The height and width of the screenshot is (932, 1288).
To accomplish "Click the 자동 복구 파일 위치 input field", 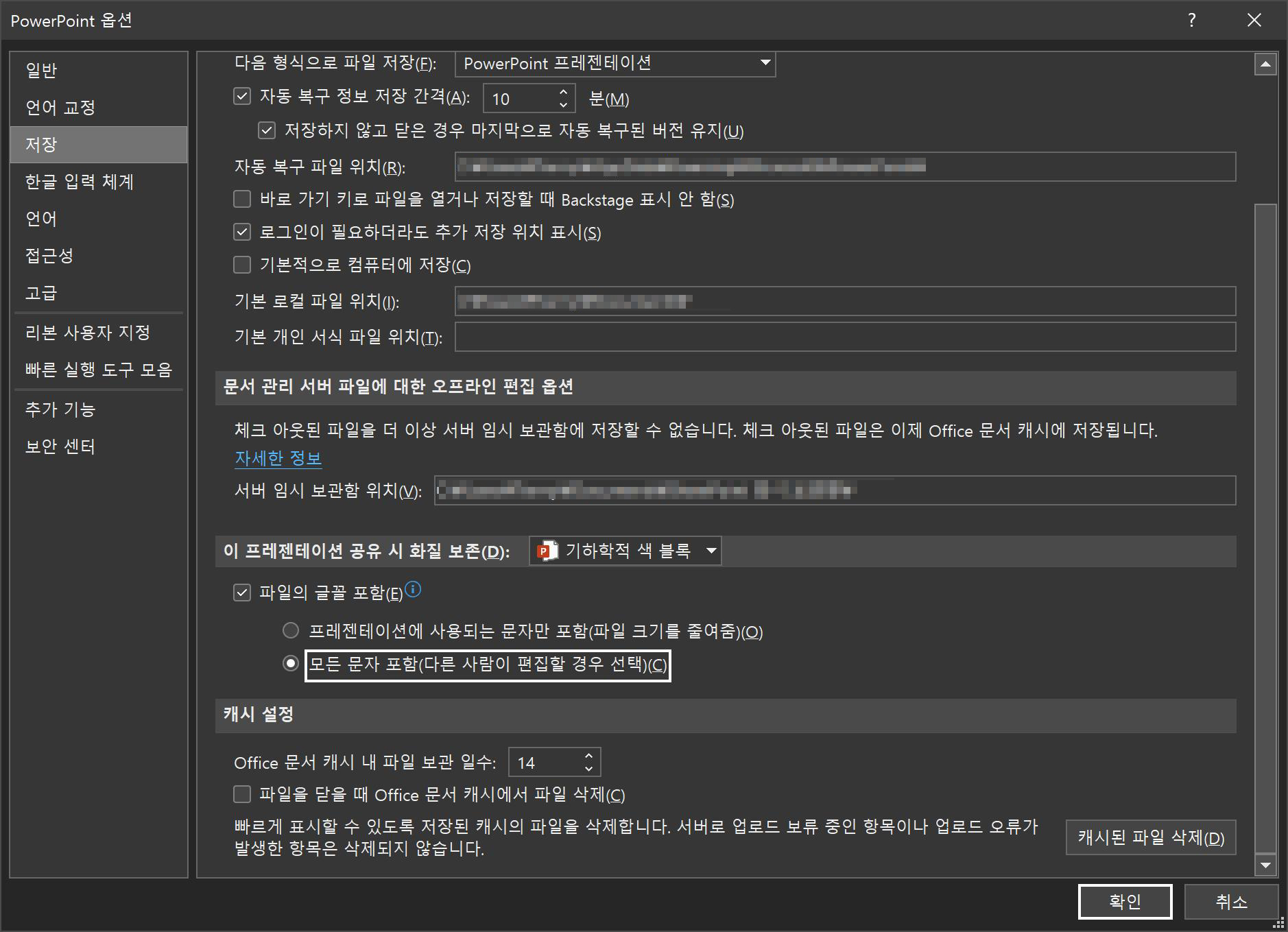I will [845, 167].
